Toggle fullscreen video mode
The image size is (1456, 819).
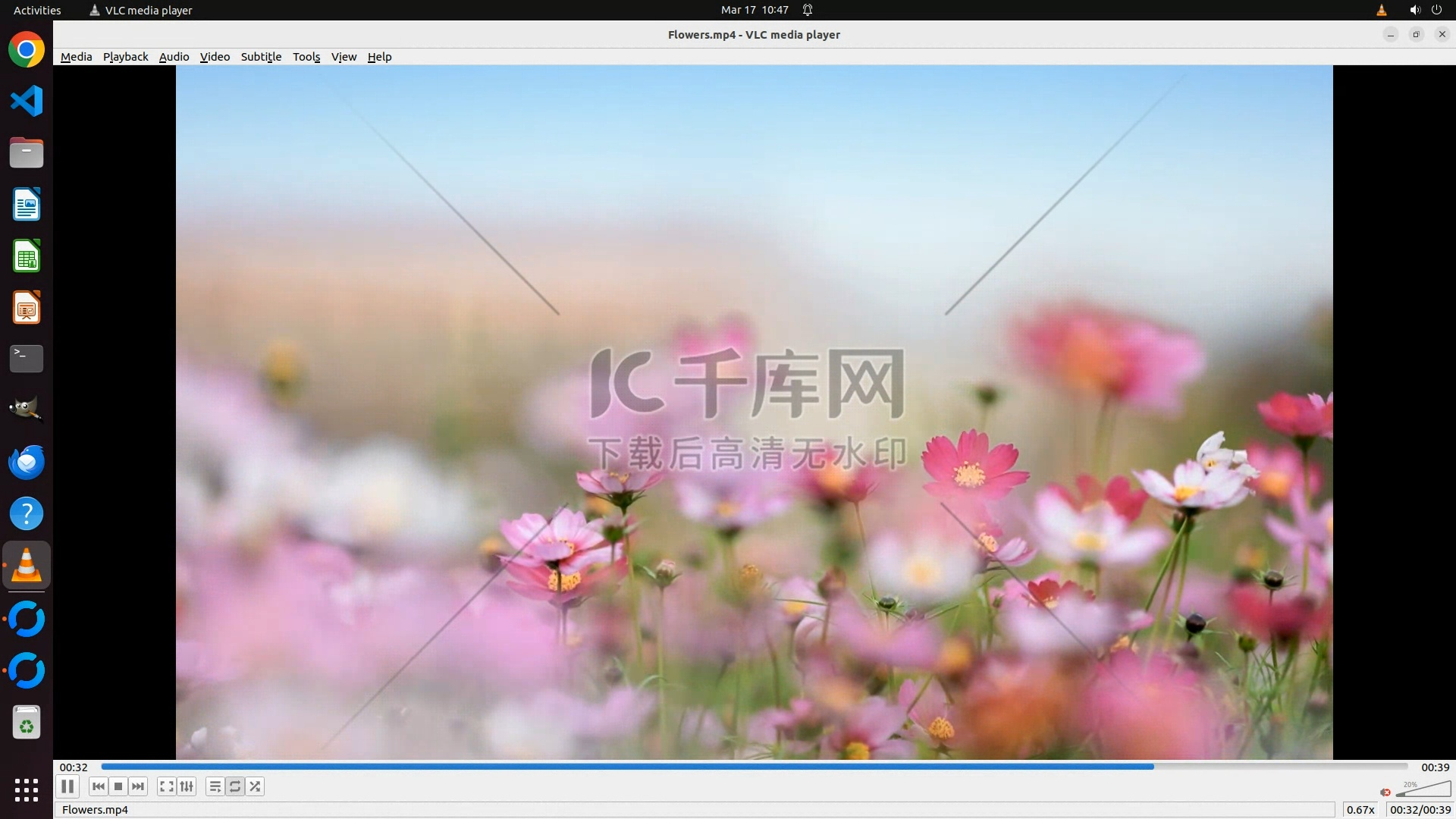(166, 786)
